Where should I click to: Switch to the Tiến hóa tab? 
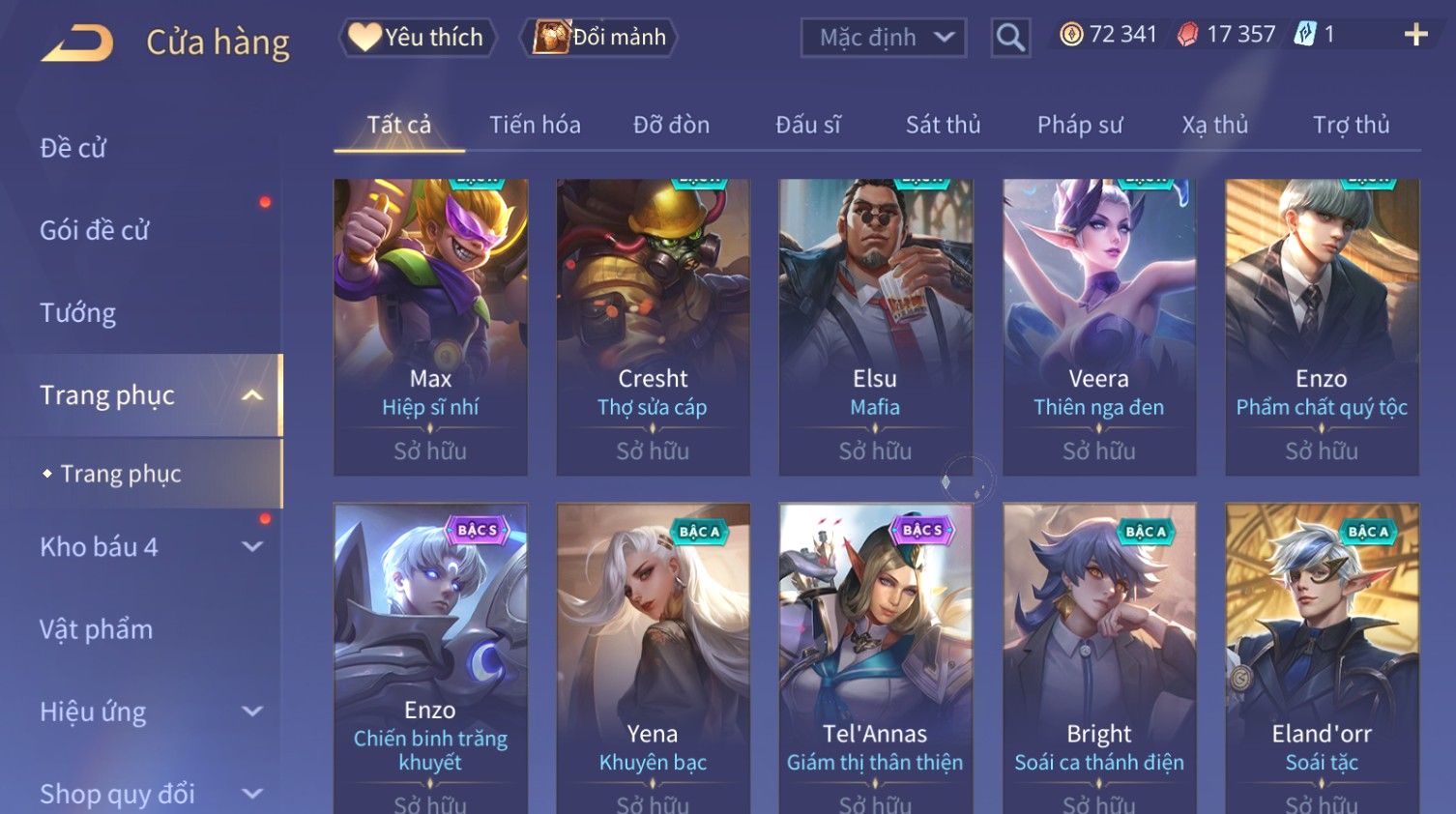pyautogui.click(x=535, y=125)
